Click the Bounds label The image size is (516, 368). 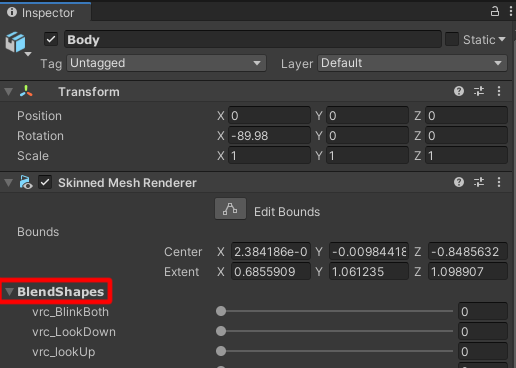click(38, 232)
